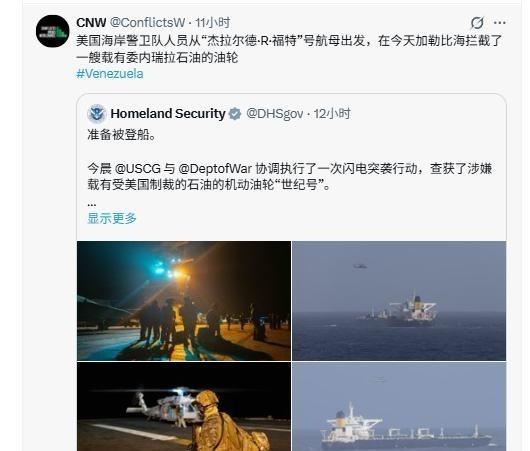
Task: Open the @ConflictsW handle
Action: click(147, 23)
